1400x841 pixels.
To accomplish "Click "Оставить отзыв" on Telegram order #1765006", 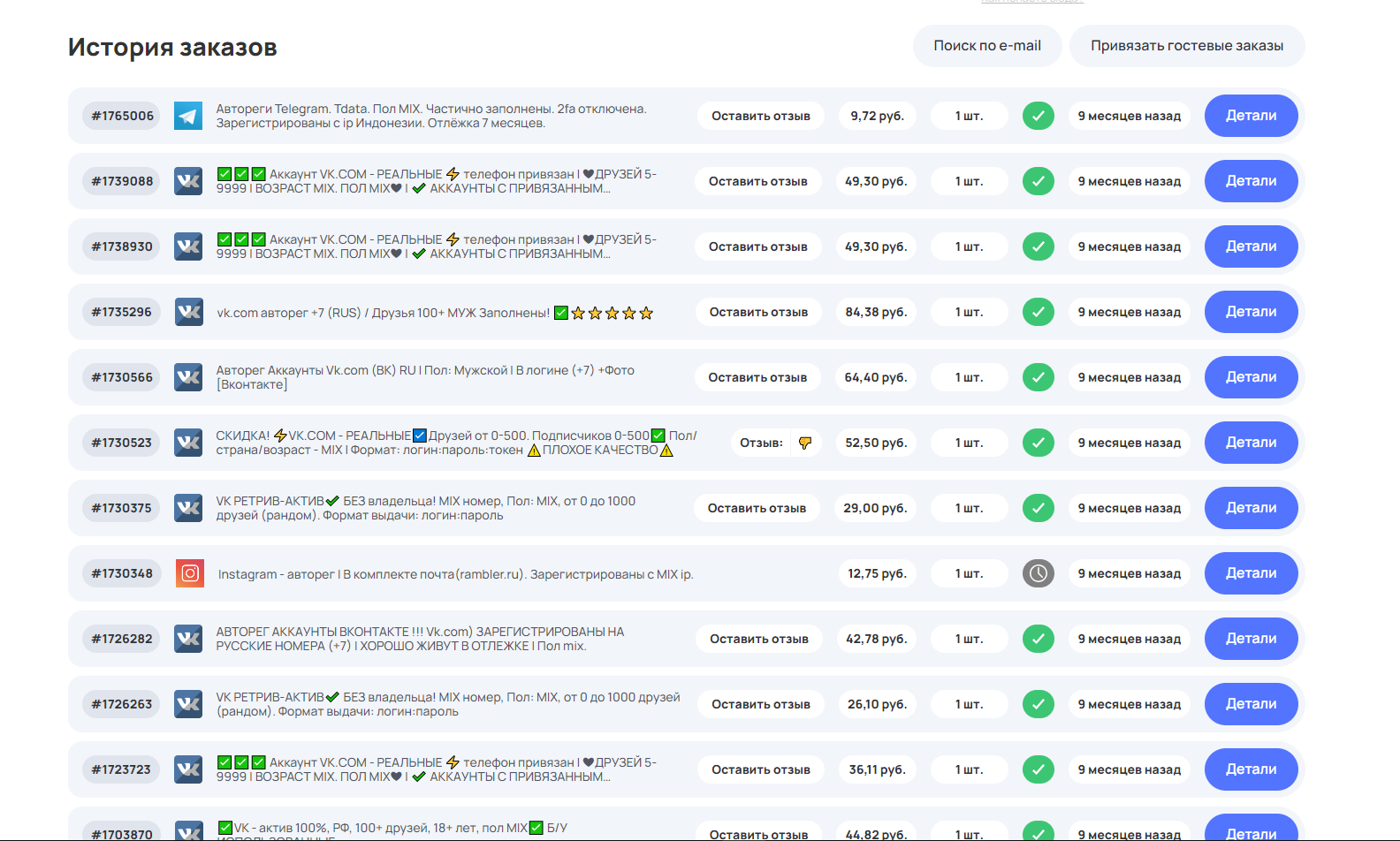I will (761, 116).
